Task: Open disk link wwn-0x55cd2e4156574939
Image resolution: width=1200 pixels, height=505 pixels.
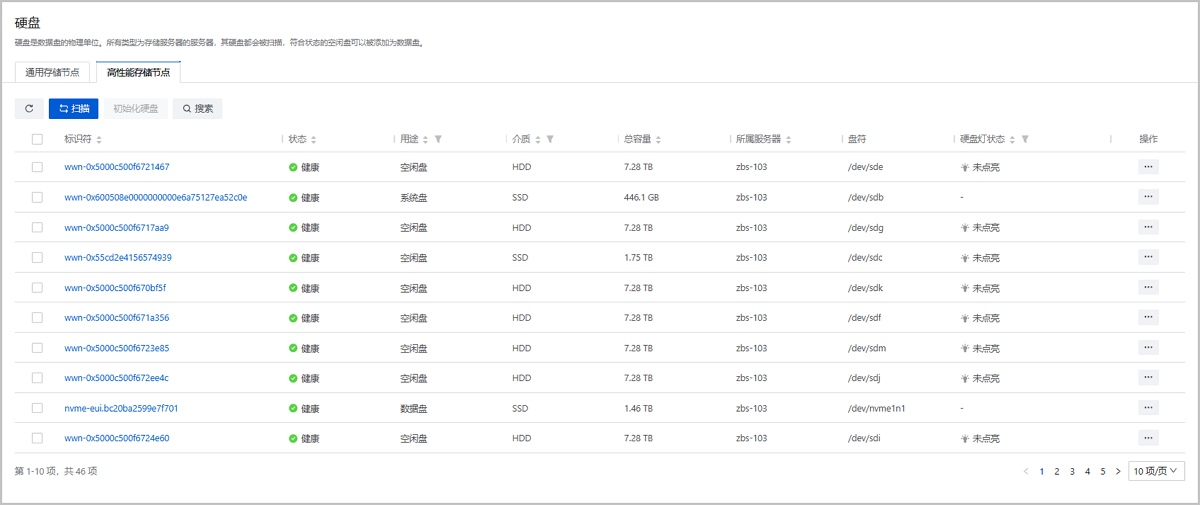Action: click(x=118, y=257)
